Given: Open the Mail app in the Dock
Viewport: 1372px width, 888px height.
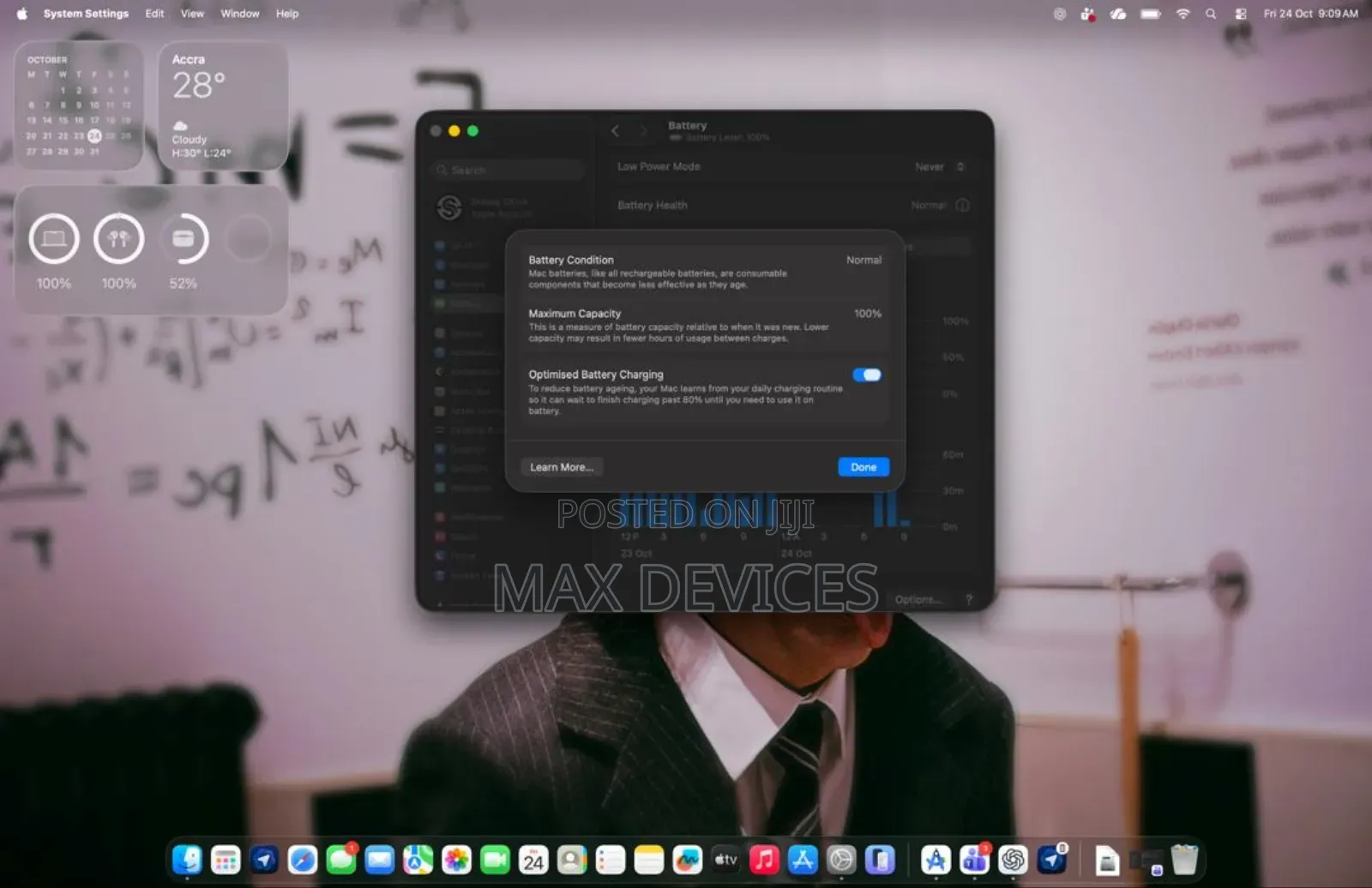Looking at the screenshot, I should [380, 859].
